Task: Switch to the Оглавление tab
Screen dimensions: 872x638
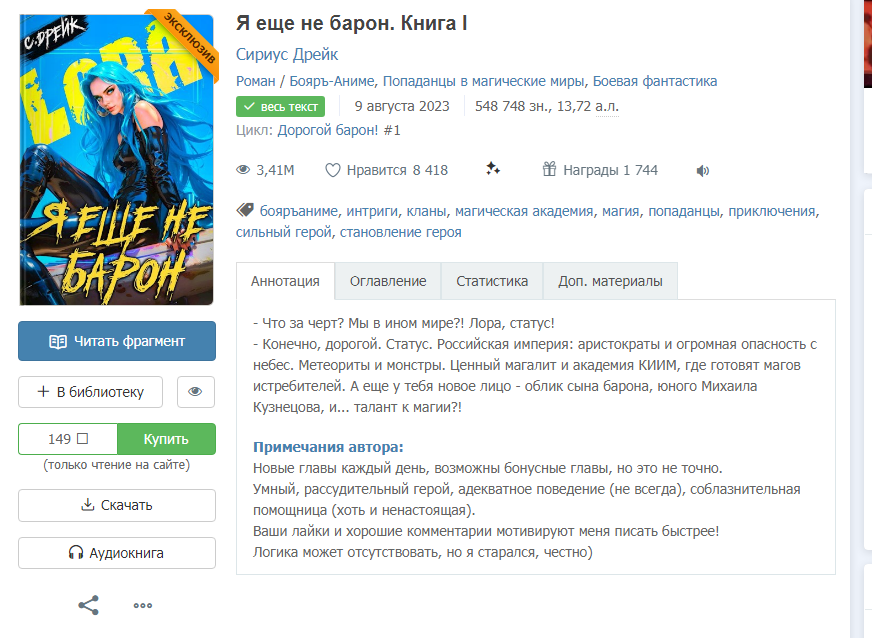Action: (388, 281)
